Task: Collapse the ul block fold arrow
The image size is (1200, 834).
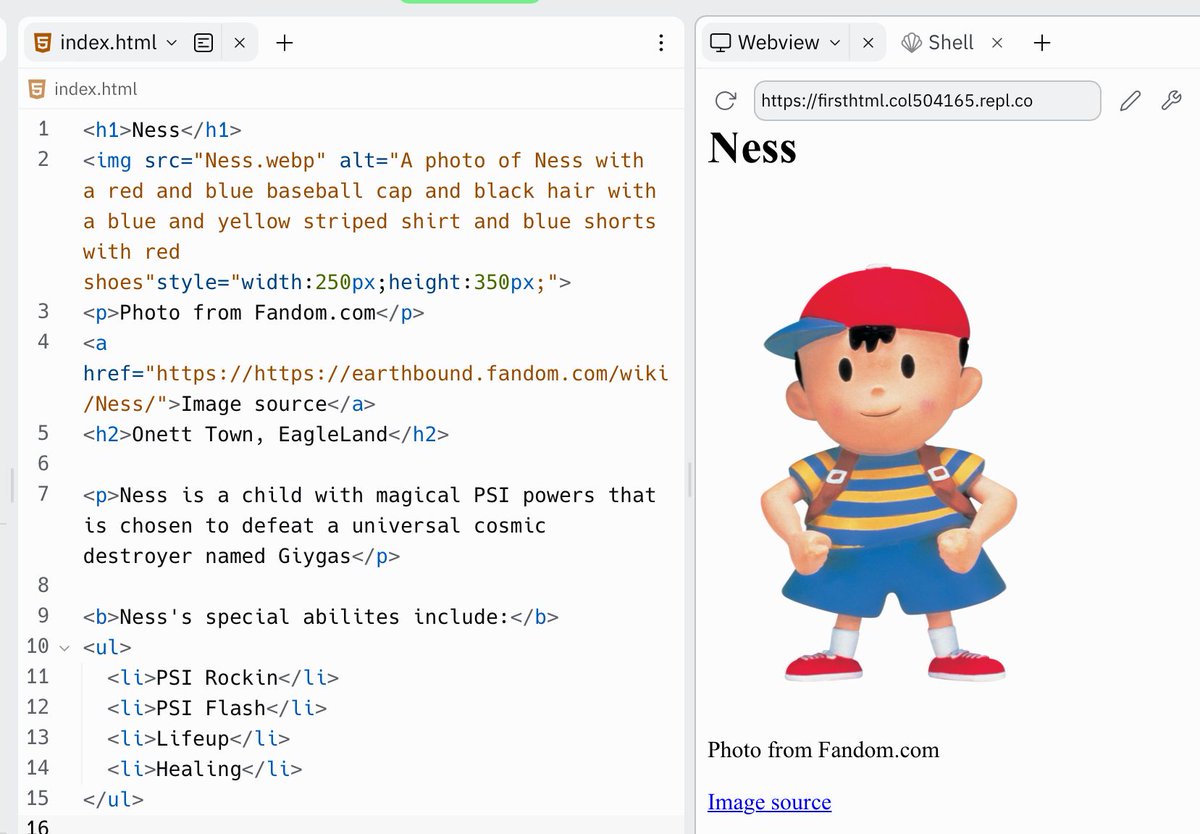Action: (65, 647)
